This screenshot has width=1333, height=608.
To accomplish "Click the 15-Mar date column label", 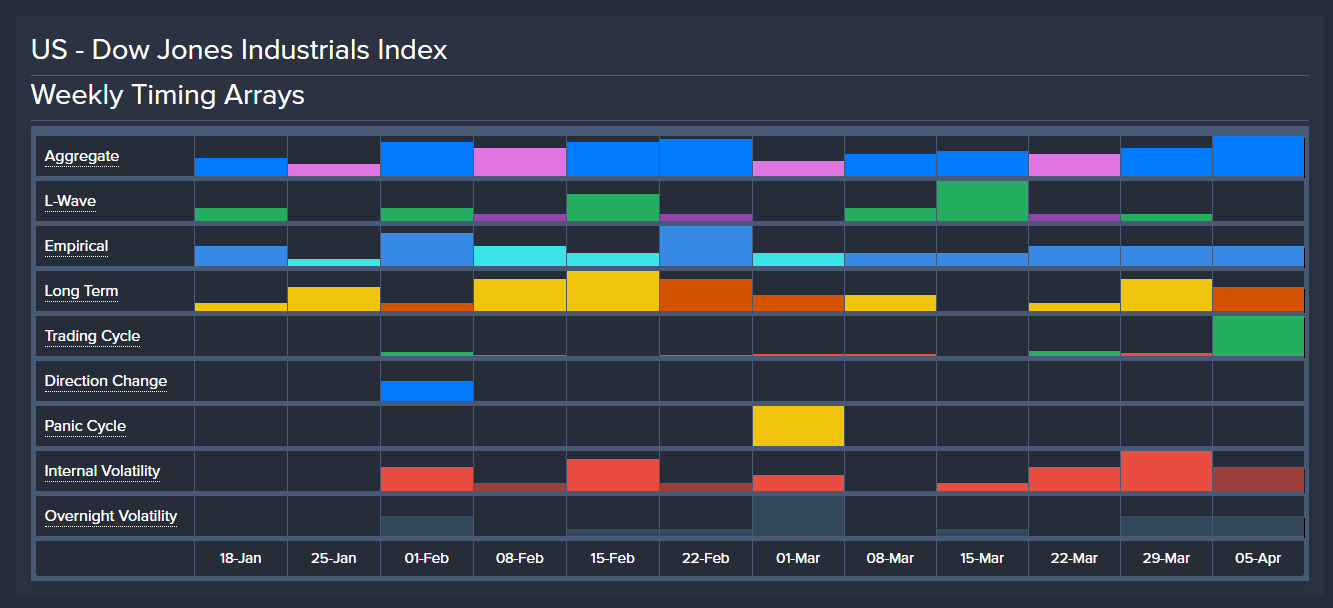I will point(983,558).
